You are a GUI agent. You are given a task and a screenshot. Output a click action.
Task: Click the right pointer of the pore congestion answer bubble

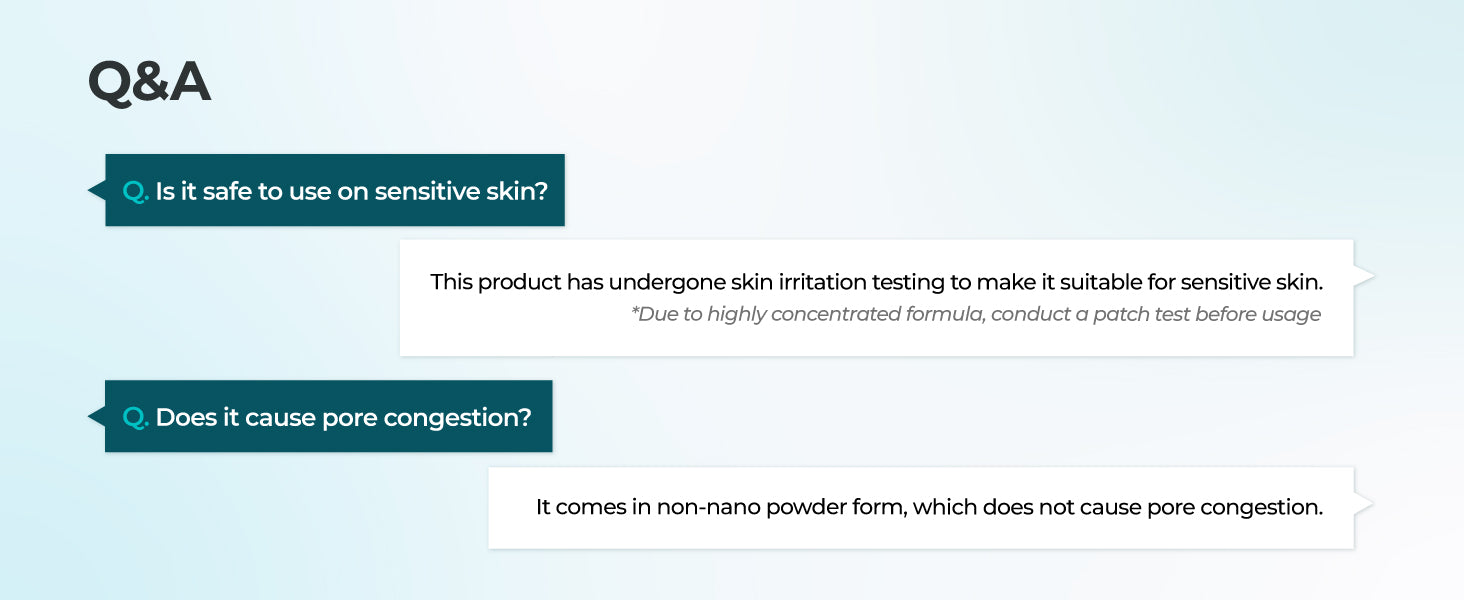(1364, 505)
